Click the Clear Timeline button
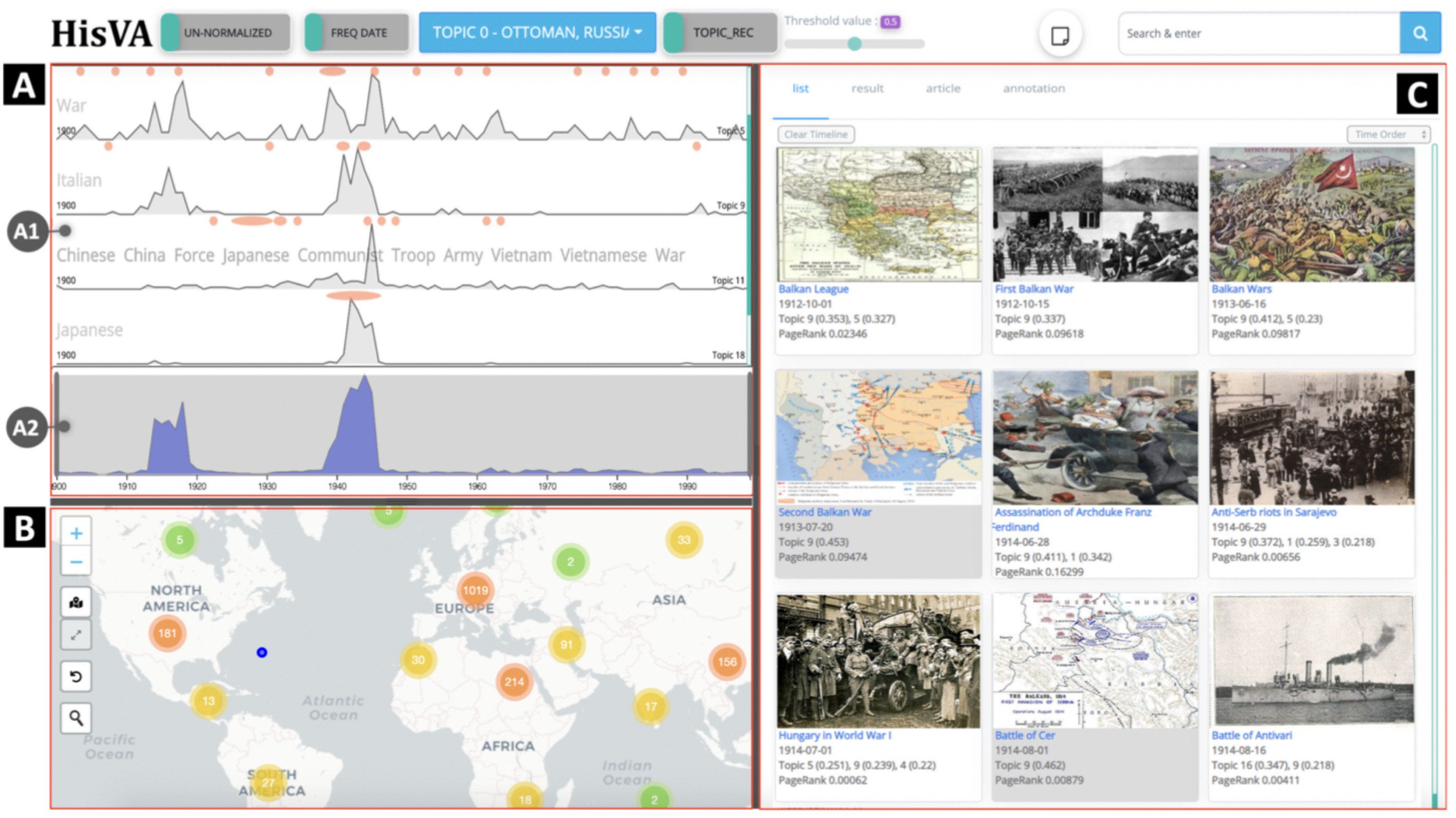Image resolution: width=1456 pixels, height=818 pixels. (x=815, y=135)
